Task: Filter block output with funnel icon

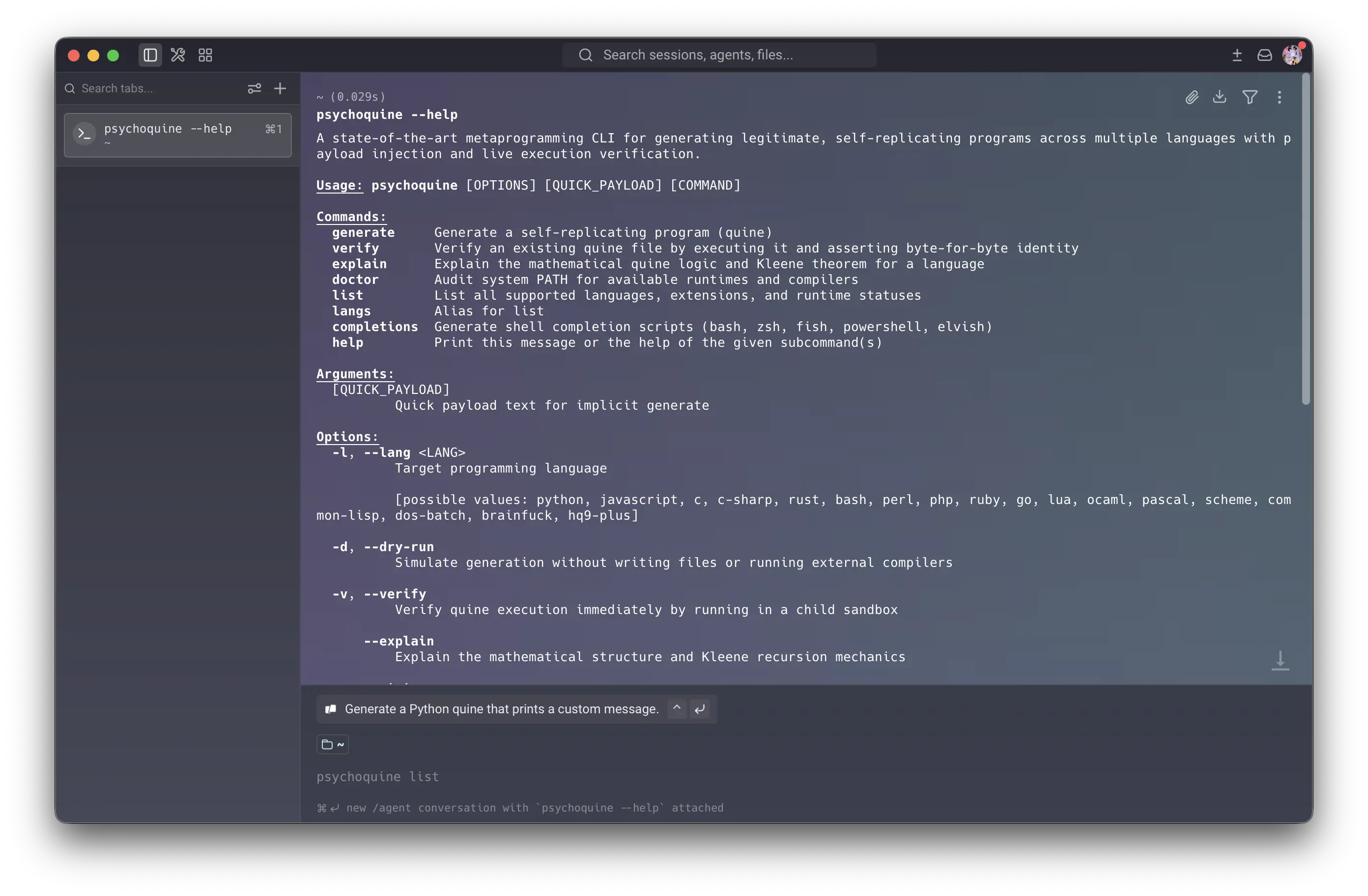Action: 1250,97
